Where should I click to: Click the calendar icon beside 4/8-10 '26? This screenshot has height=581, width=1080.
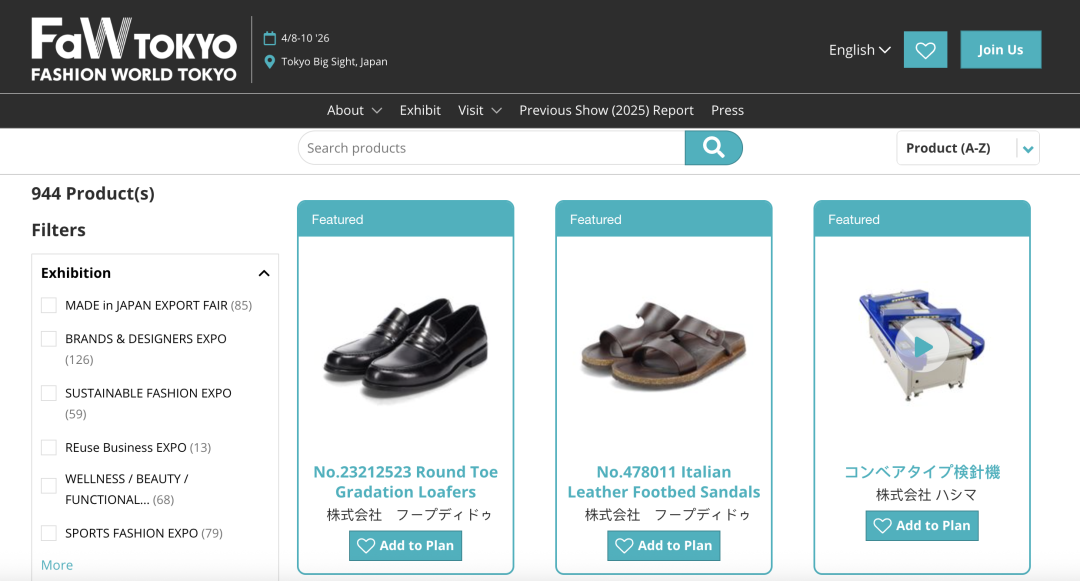(270, 39)
